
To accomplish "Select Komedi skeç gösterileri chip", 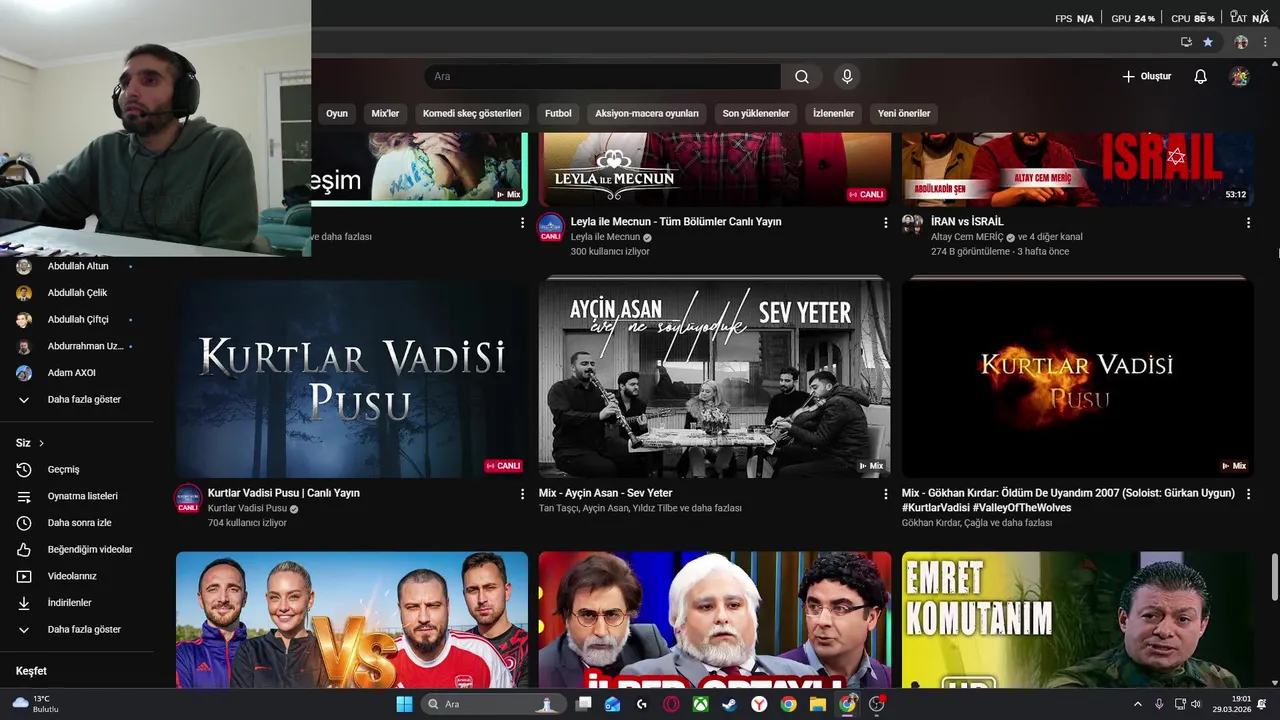I will 472,113.
